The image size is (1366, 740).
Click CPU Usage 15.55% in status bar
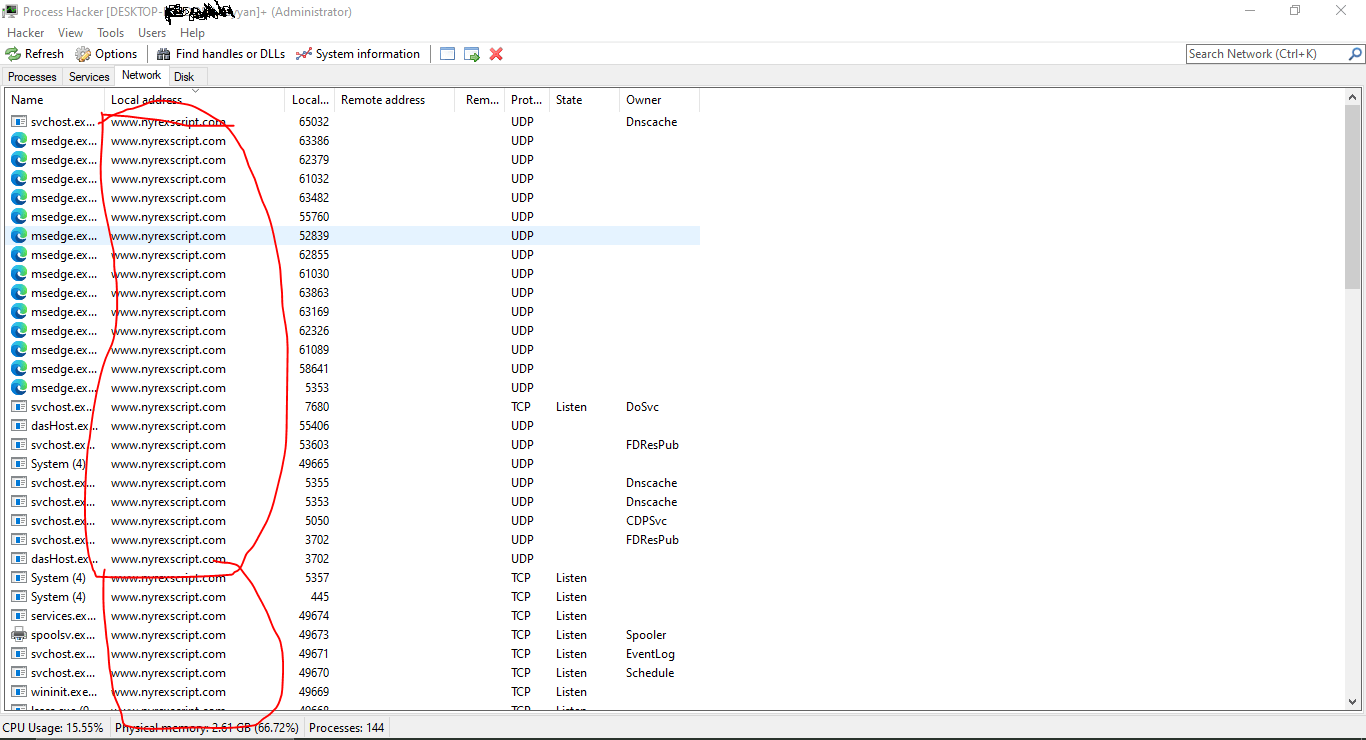click(x=53, y=728)
